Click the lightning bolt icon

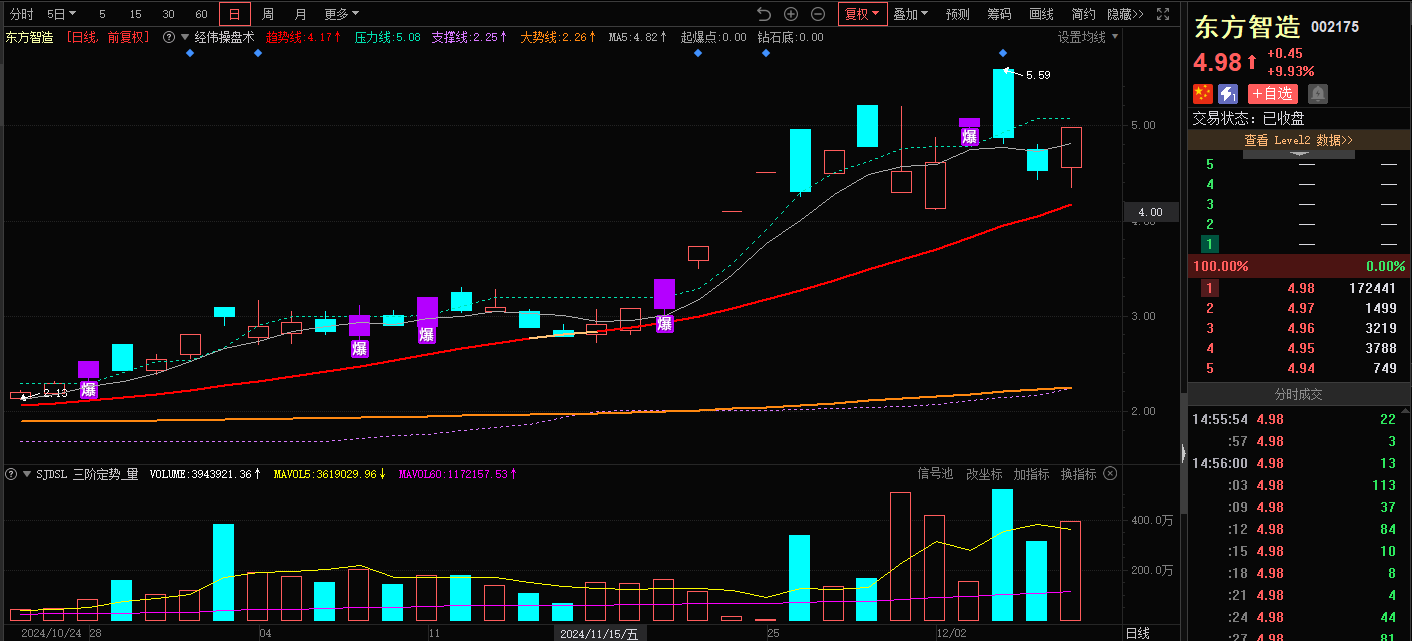tap(1228, 94)
